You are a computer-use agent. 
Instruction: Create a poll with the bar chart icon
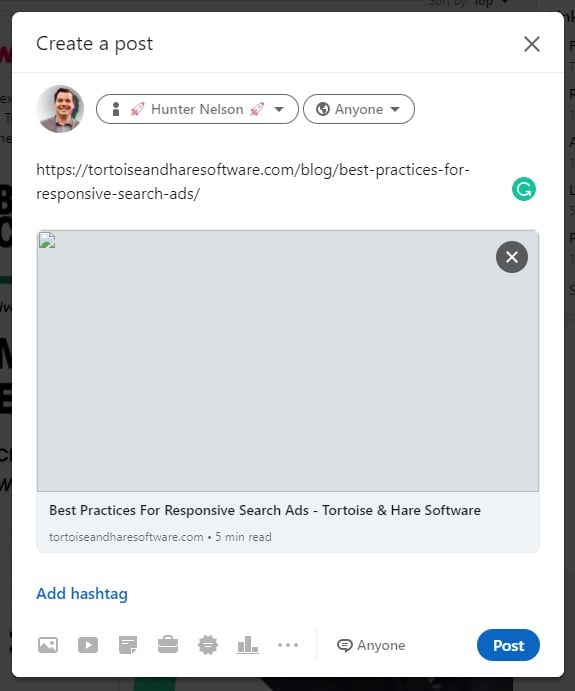pyautogui.click(x=248, y=645)
